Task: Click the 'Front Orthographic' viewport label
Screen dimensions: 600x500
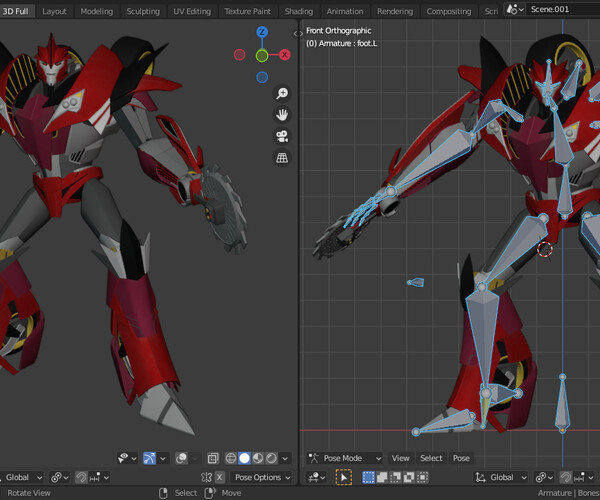Action: click(x=339, y=31)
